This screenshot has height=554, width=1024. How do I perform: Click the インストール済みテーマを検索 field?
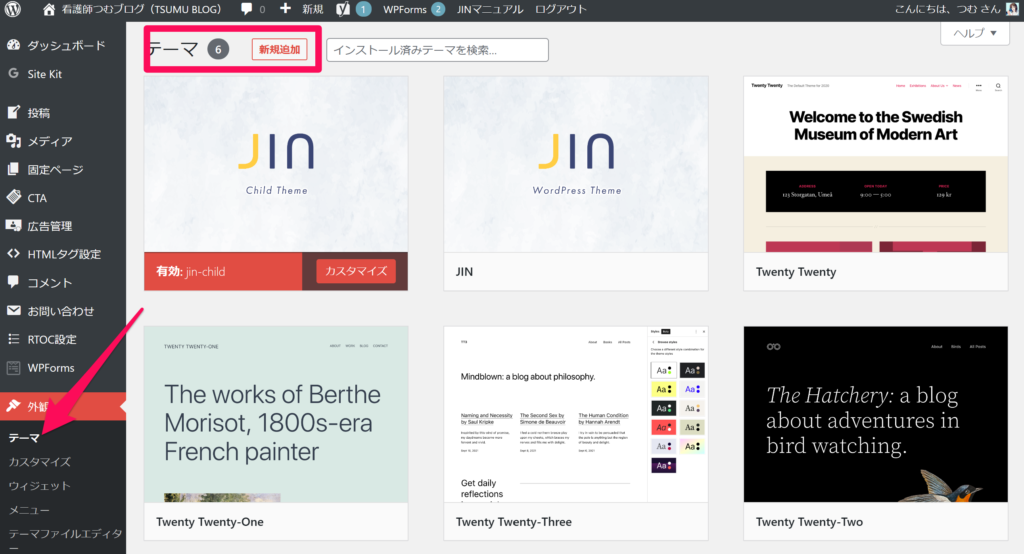click(437, 50)
